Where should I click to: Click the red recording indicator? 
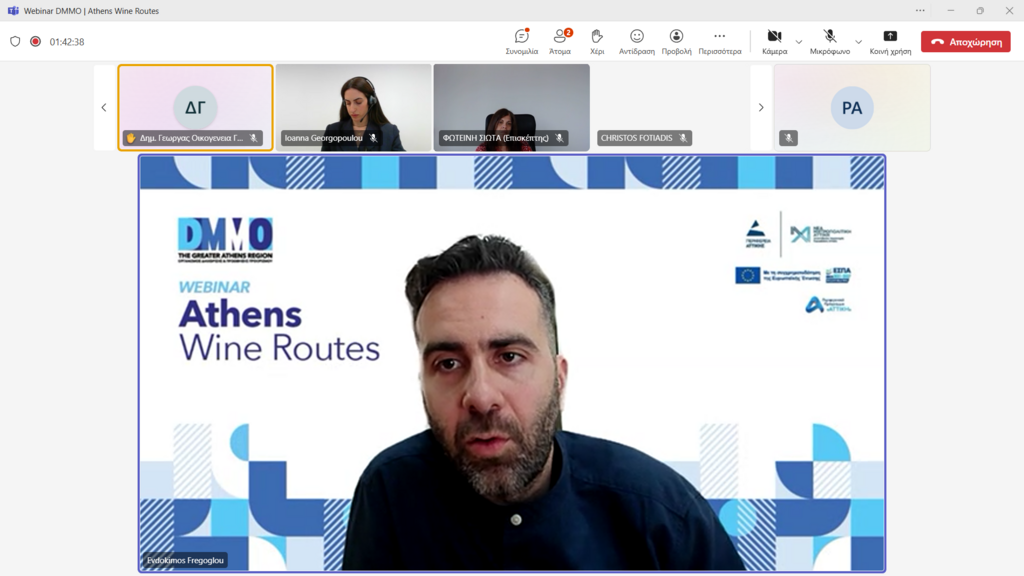pyautogui.click(x=35, y=41)
